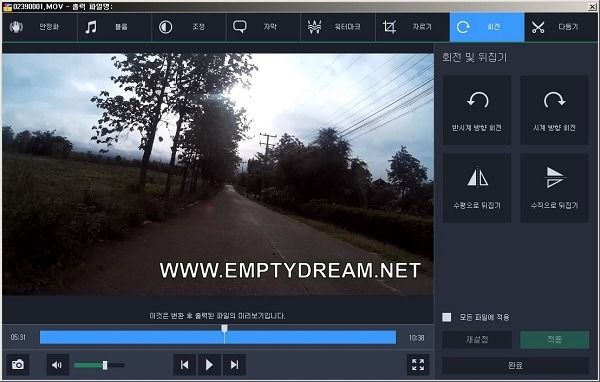This screenshot has width=600, height=382.
Task: Flip video vertically (수직으로 뒤집기)
Action: tap(554, 188)
